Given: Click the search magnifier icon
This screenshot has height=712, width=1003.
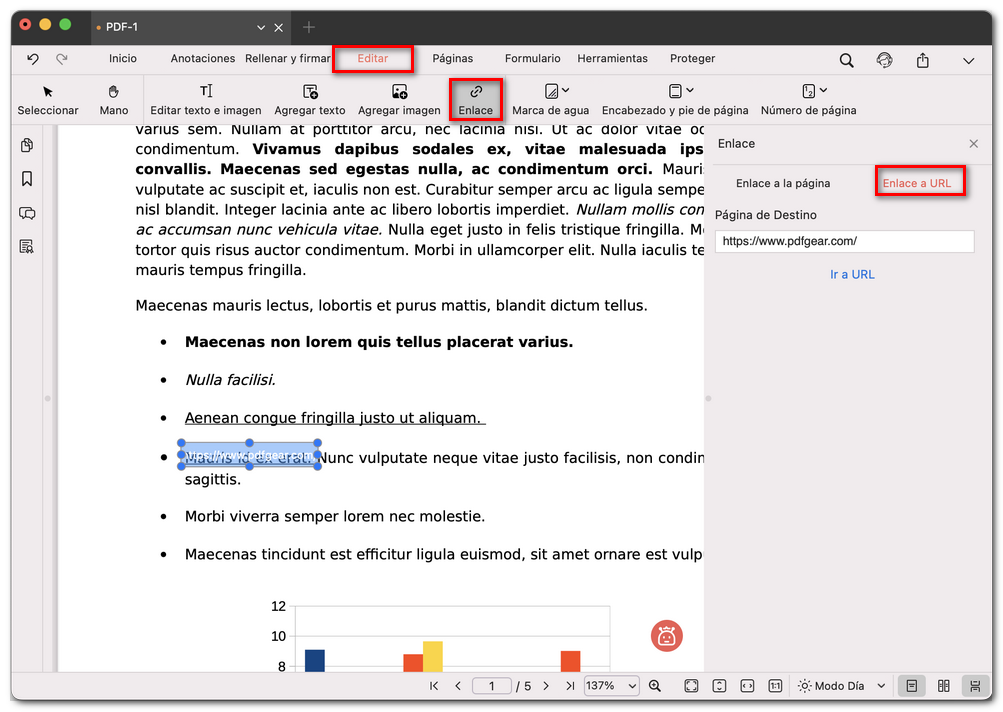Looking at the screenshot, I should 846,60.
